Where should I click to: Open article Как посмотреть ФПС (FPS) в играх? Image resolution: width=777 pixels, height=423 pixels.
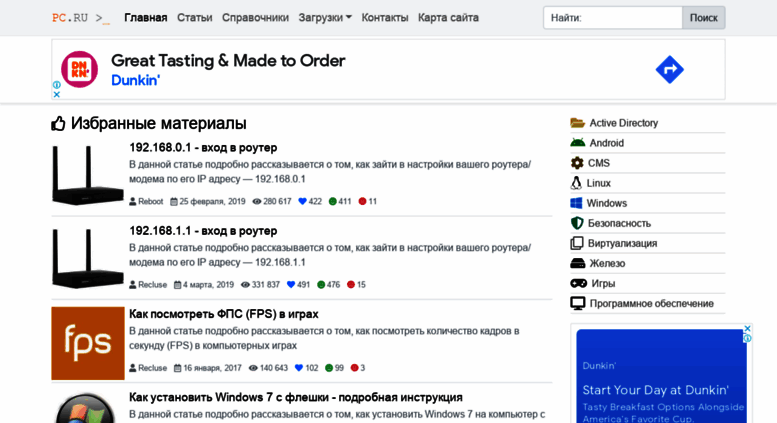pos(224,314)
